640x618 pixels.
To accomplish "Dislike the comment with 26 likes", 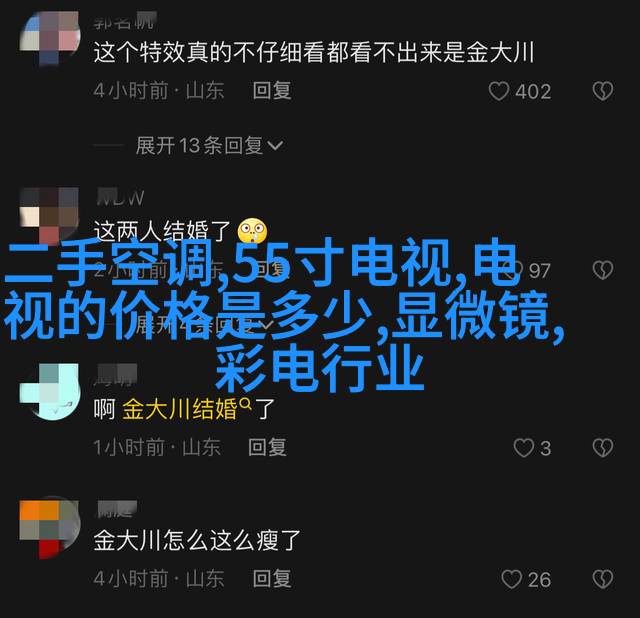I will tap(603, 579).
